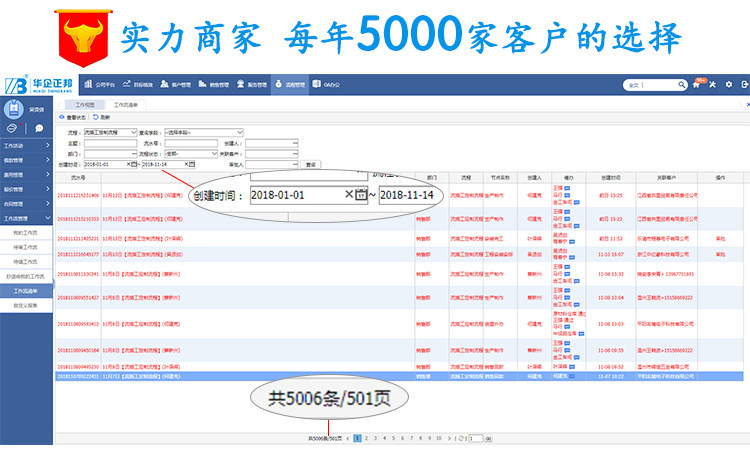
Task: Open the tools wrench icon in the header
Action: [713, 84]
